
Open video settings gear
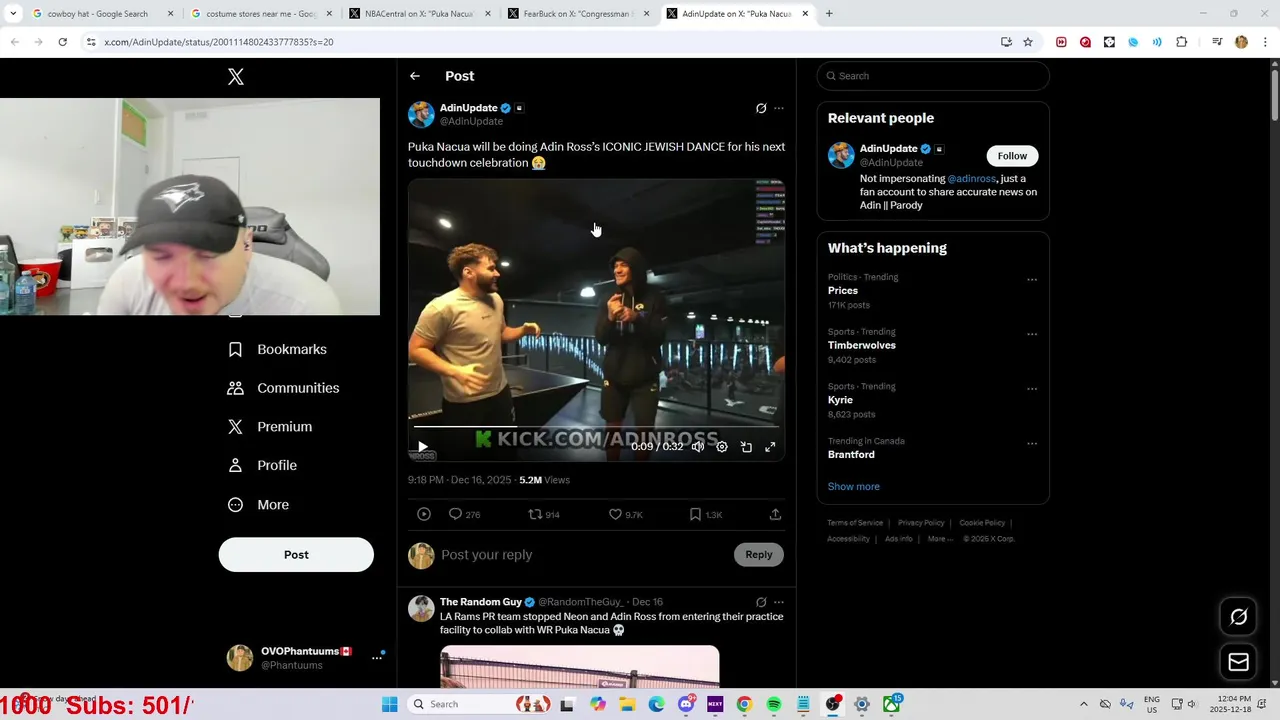(x=722, y=447)
